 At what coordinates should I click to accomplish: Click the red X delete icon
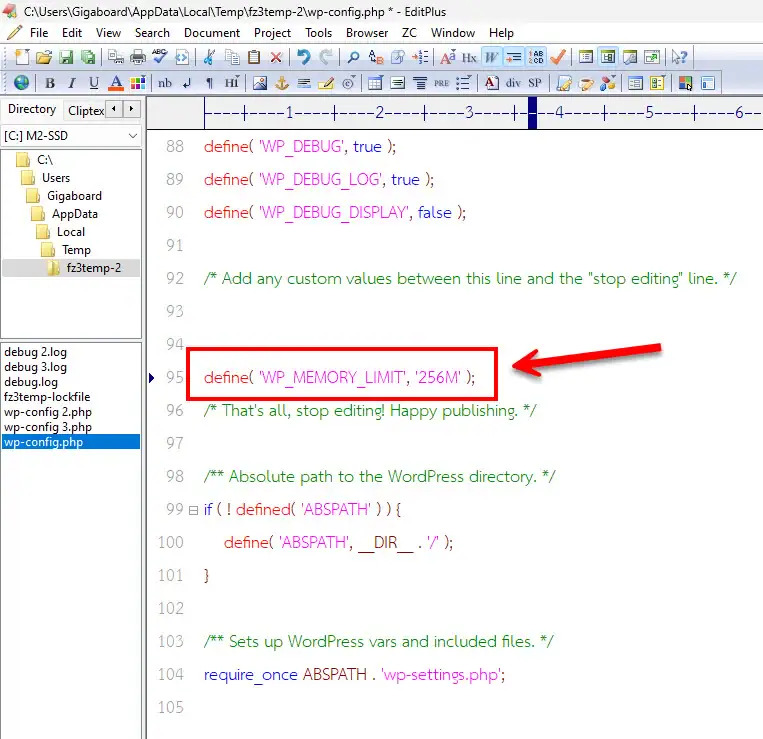[x=276, y=57]
